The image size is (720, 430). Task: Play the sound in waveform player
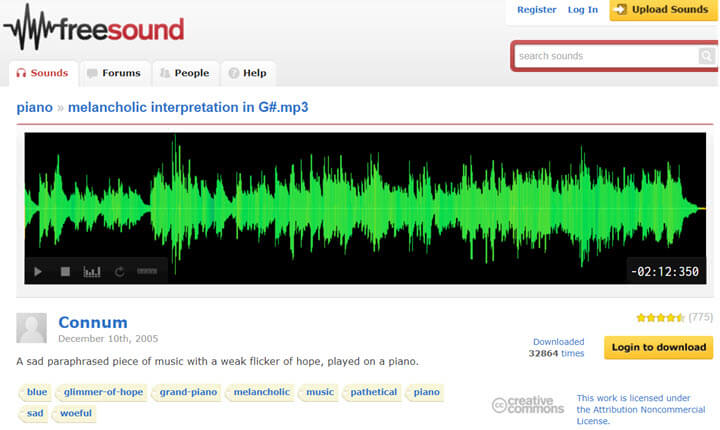38,272
